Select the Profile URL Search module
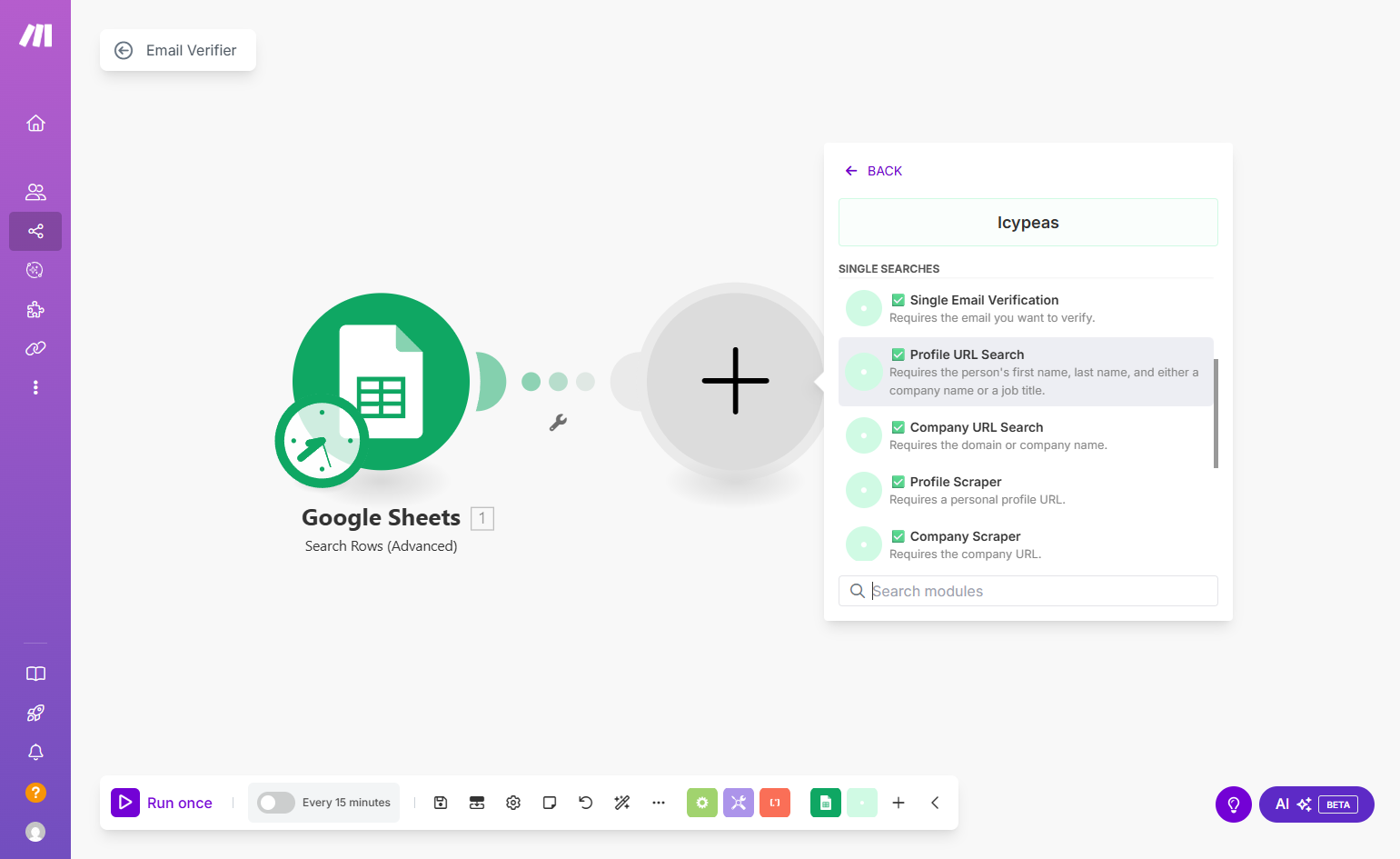1400x859 pixels. 1026,372
